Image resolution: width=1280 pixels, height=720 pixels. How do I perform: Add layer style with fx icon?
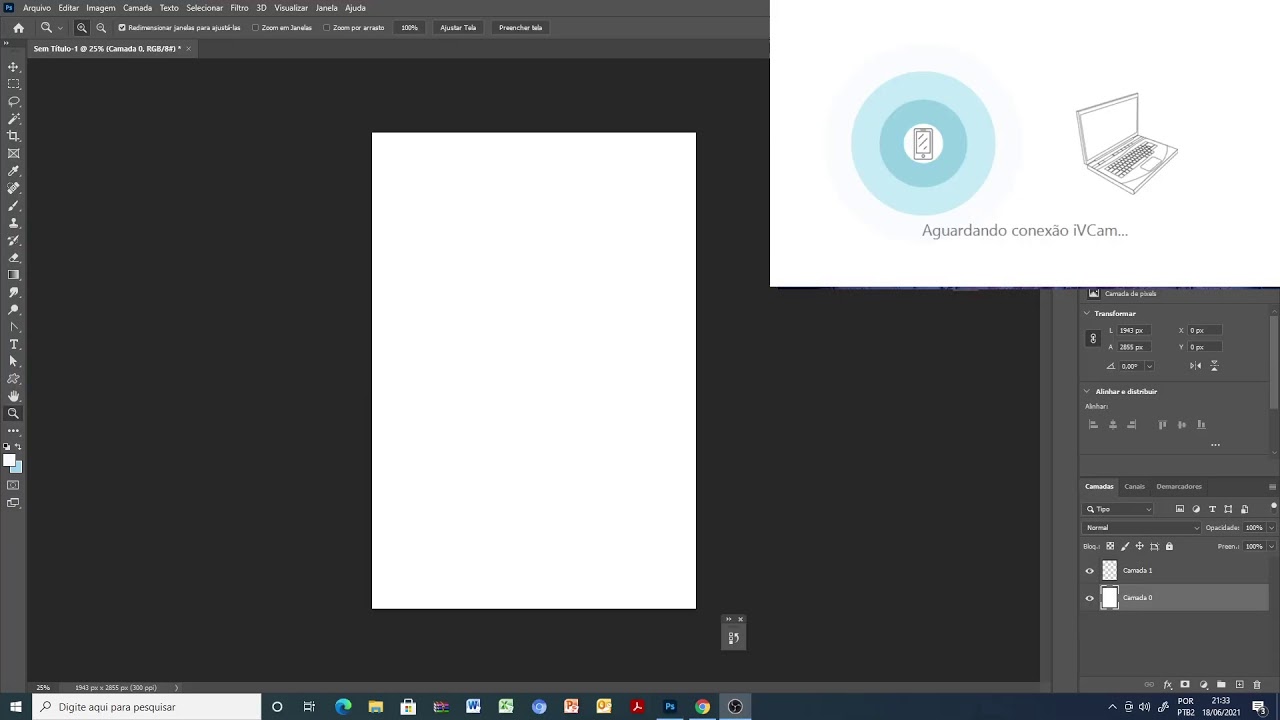point(1167,685)
